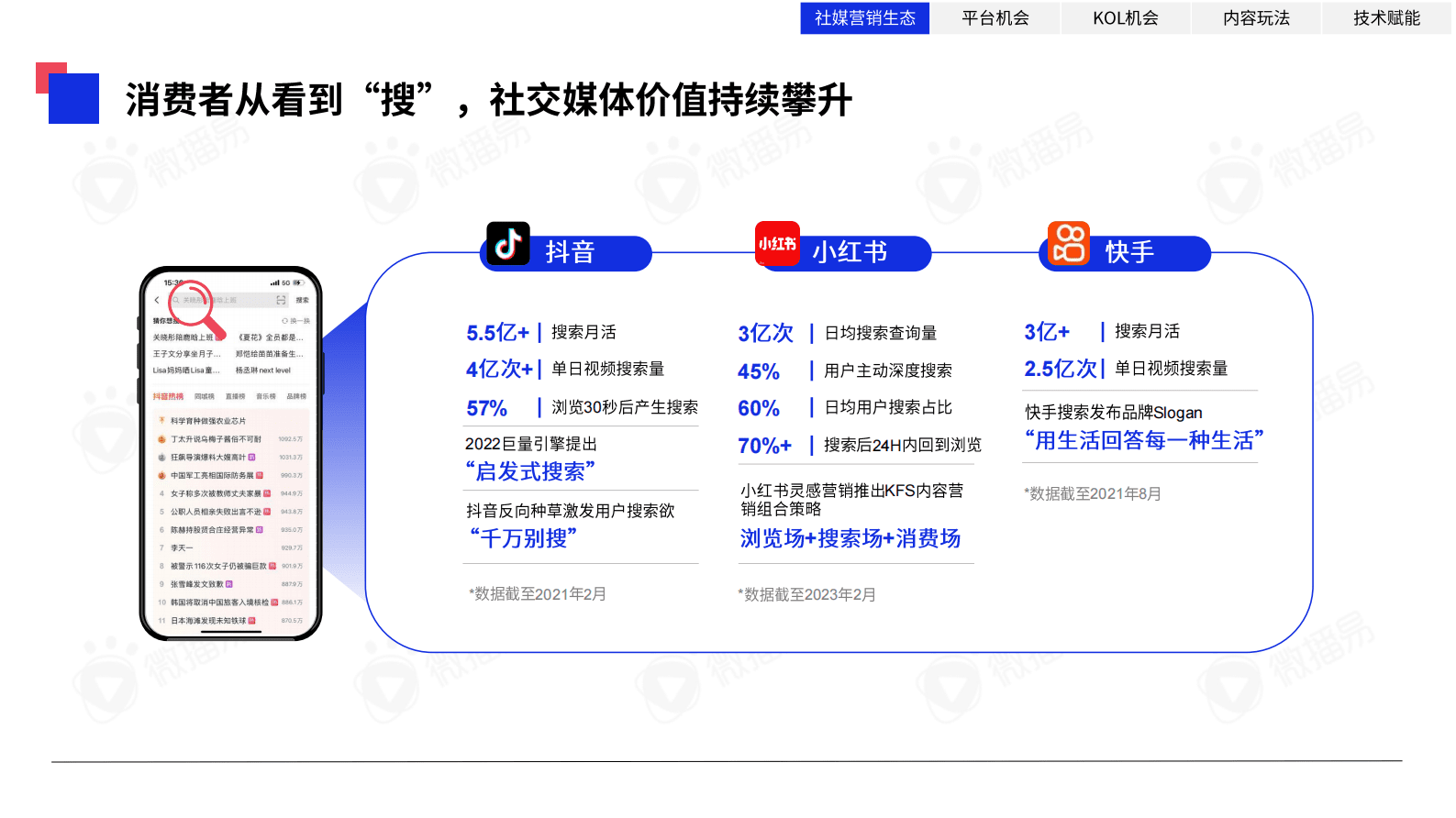Tap the suggestion 杨丞琳 next level
Screen dimensions: 1456x818
(x=263, y=370)
